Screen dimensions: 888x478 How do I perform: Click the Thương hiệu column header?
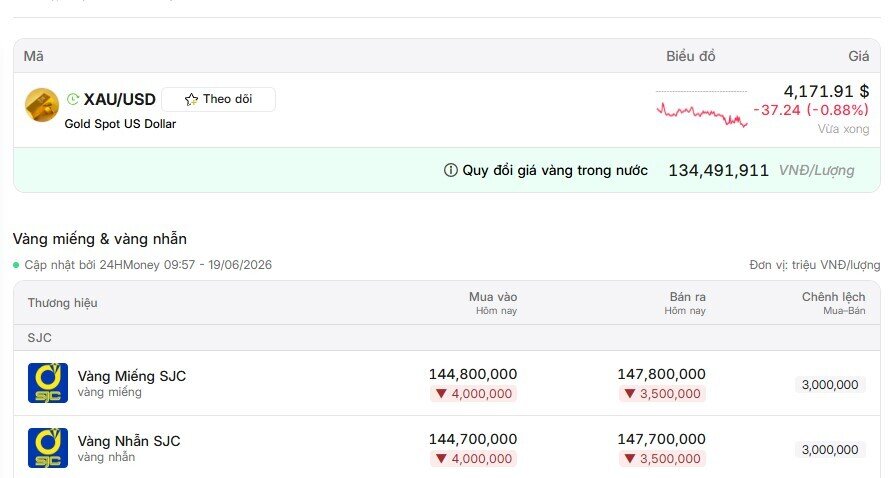(62, 303)
